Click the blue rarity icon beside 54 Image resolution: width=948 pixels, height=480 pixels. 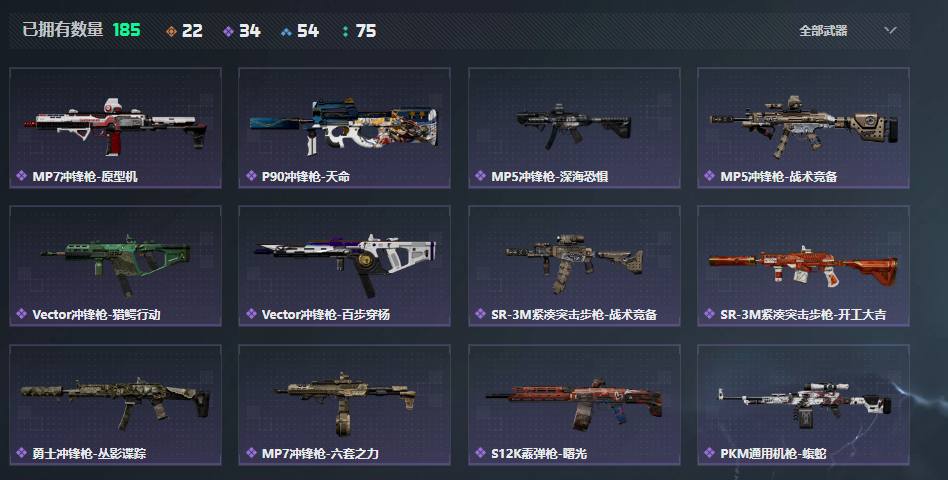click(x=287, y=31)
